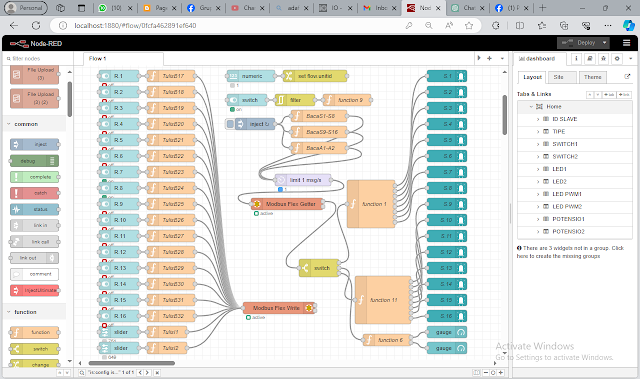Expand the TIPE group
This screenshot has width=640, height=379.
pos(538,132)
